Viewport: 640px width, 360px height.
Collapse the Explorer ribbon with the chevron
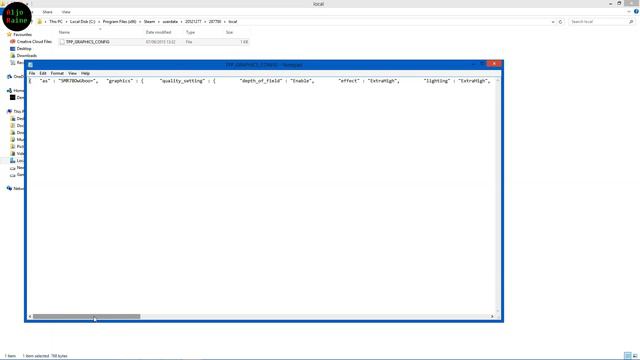pos(629,12)
